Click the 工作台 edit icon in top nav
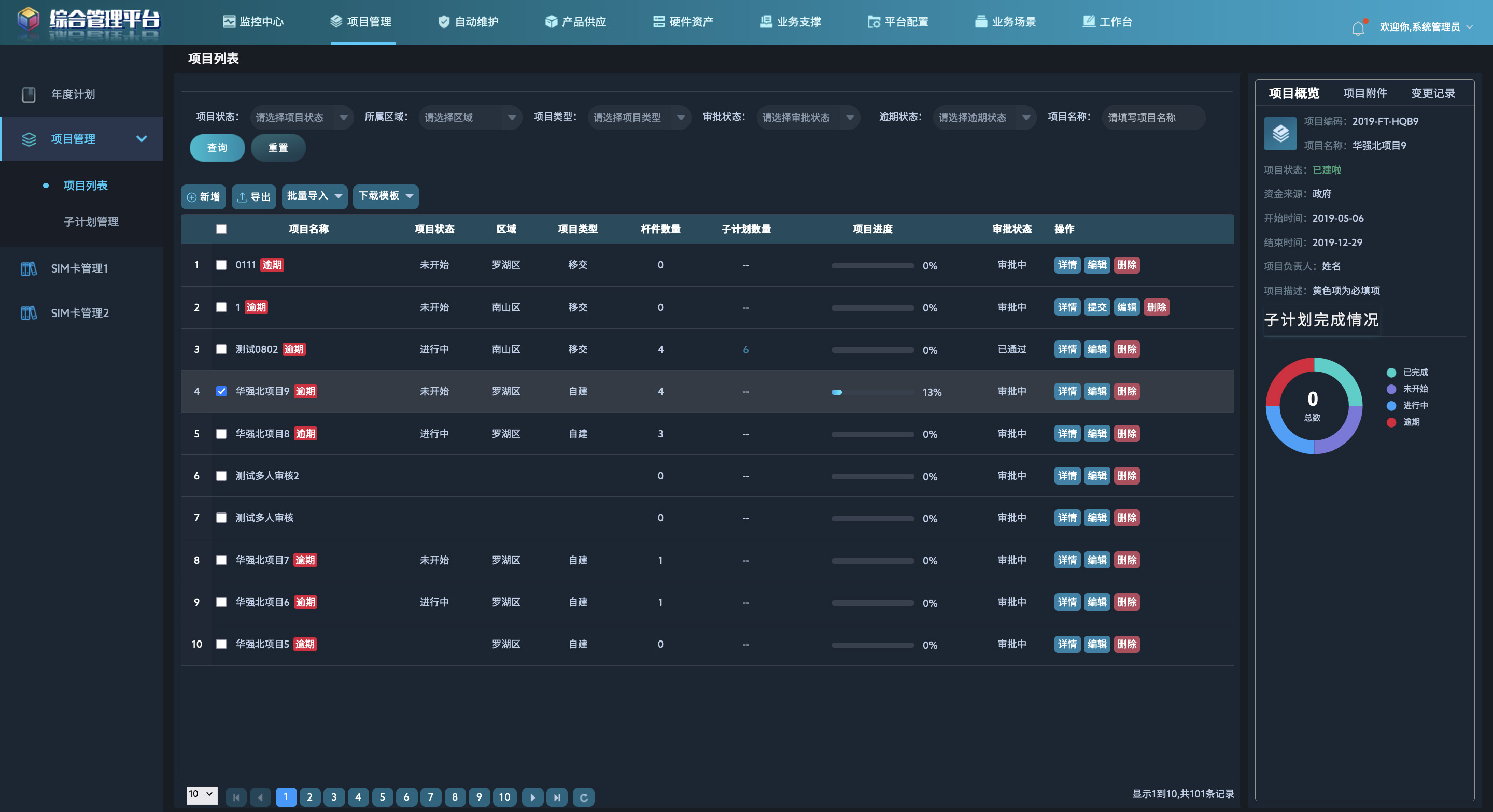The image size is (1493, 812). tap(1089, 21)
